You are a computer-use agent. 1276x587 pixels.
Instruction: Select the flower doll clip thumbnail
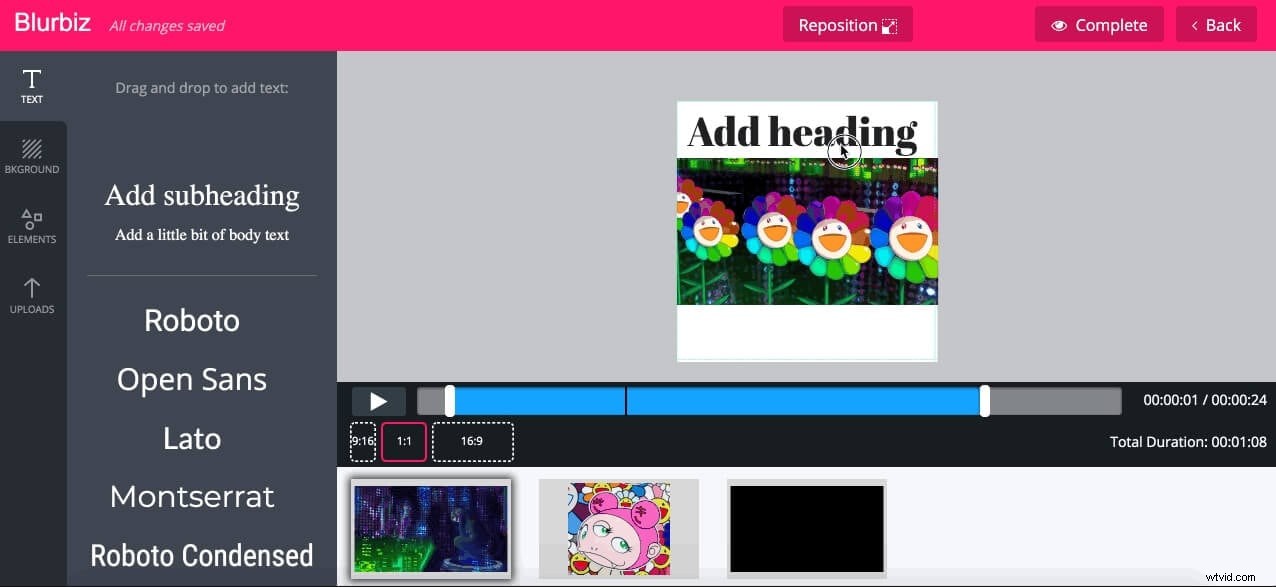point(618,527)
